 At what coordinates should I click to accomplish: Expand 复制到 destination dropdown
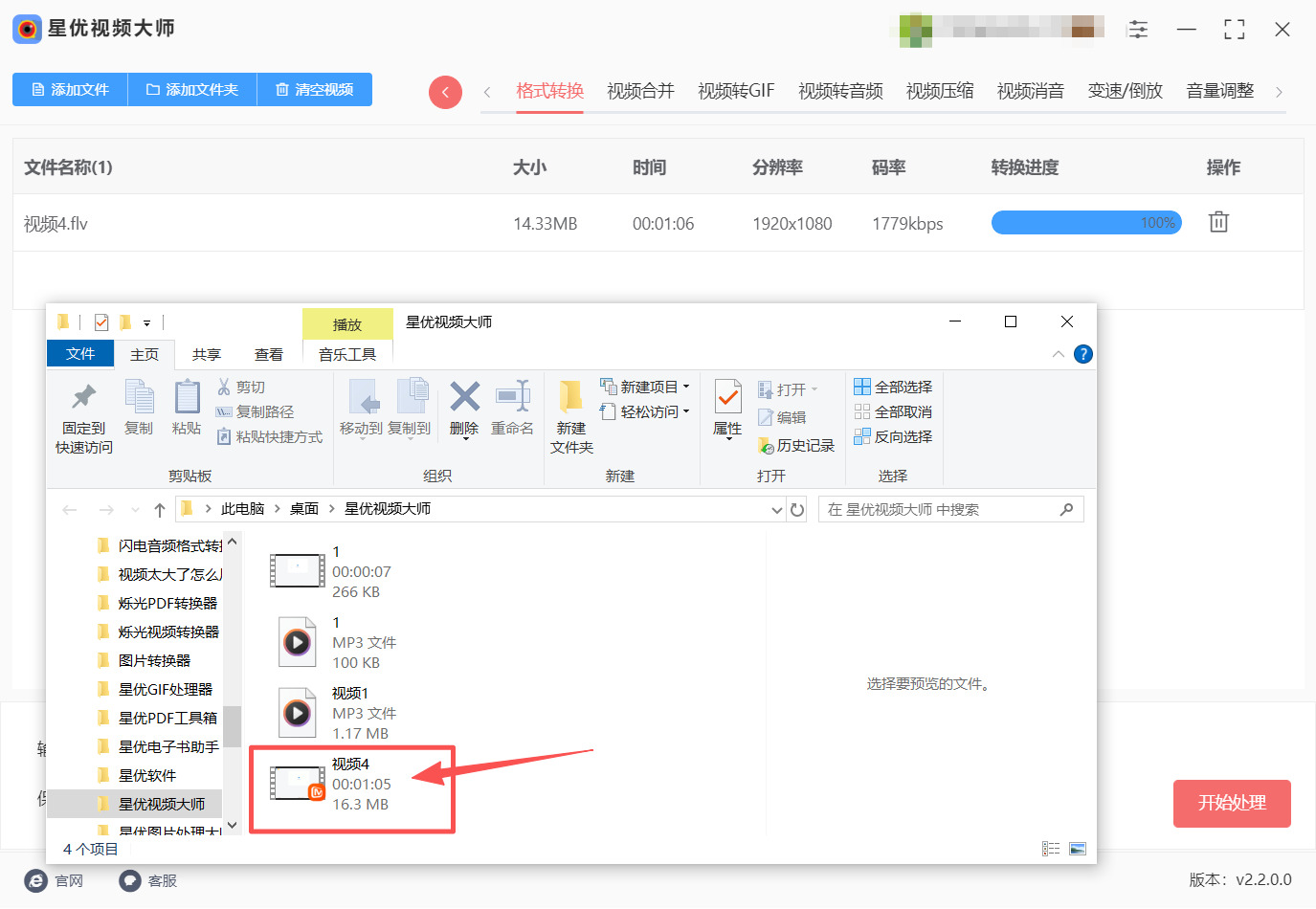(410, 439)
